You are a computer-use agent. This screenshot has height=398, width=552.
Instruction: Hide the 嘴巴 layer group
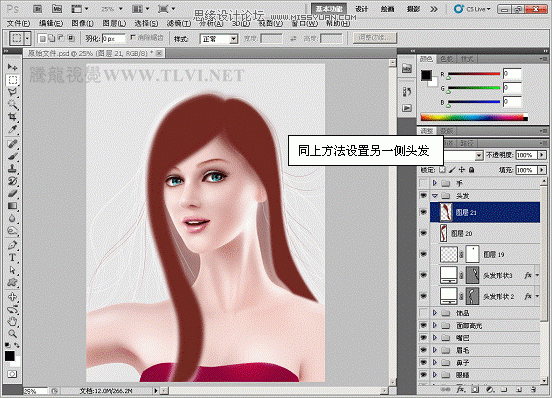pos(424,337)
